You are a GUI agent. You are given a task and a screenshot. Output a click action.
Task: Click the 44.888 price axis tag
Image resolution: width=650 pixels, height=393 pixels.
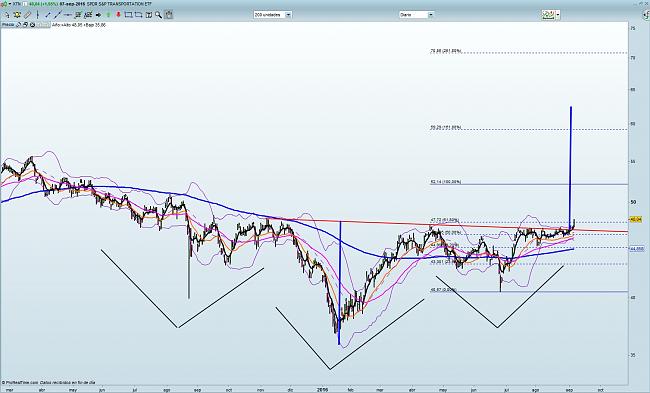coord(637,249)
